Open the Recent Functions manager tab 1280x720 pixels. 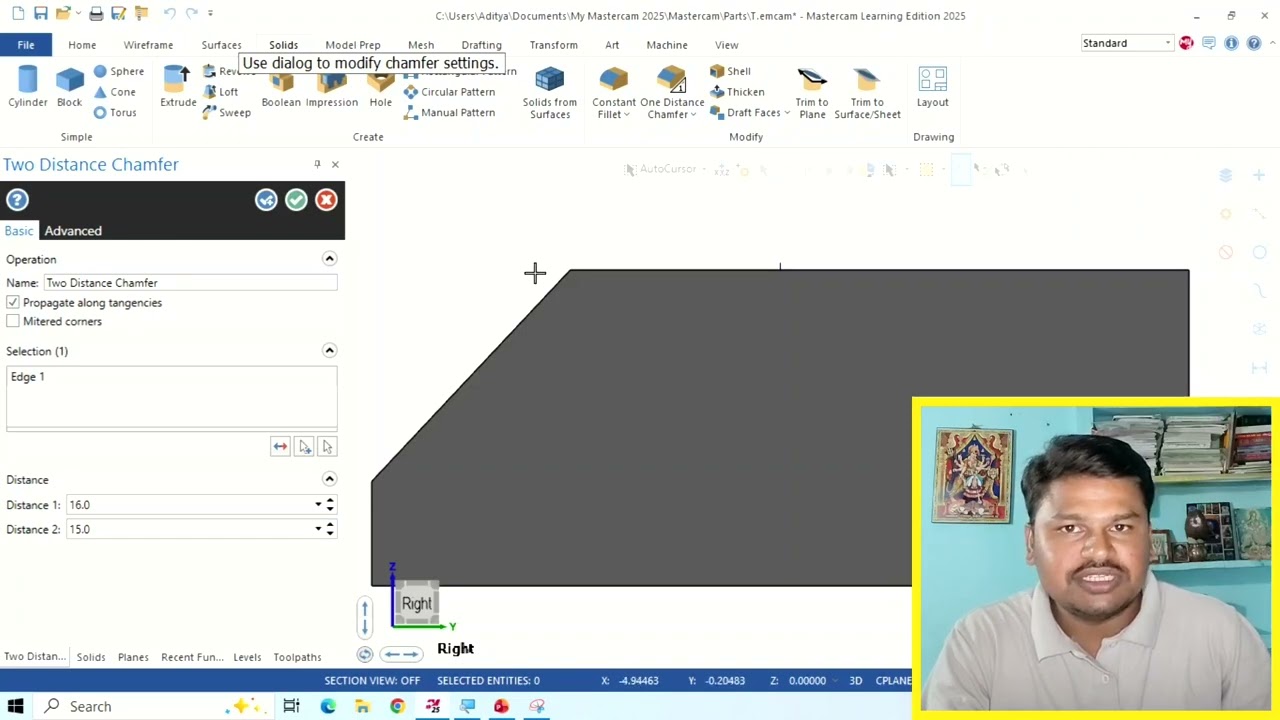[x=192, y=657]
